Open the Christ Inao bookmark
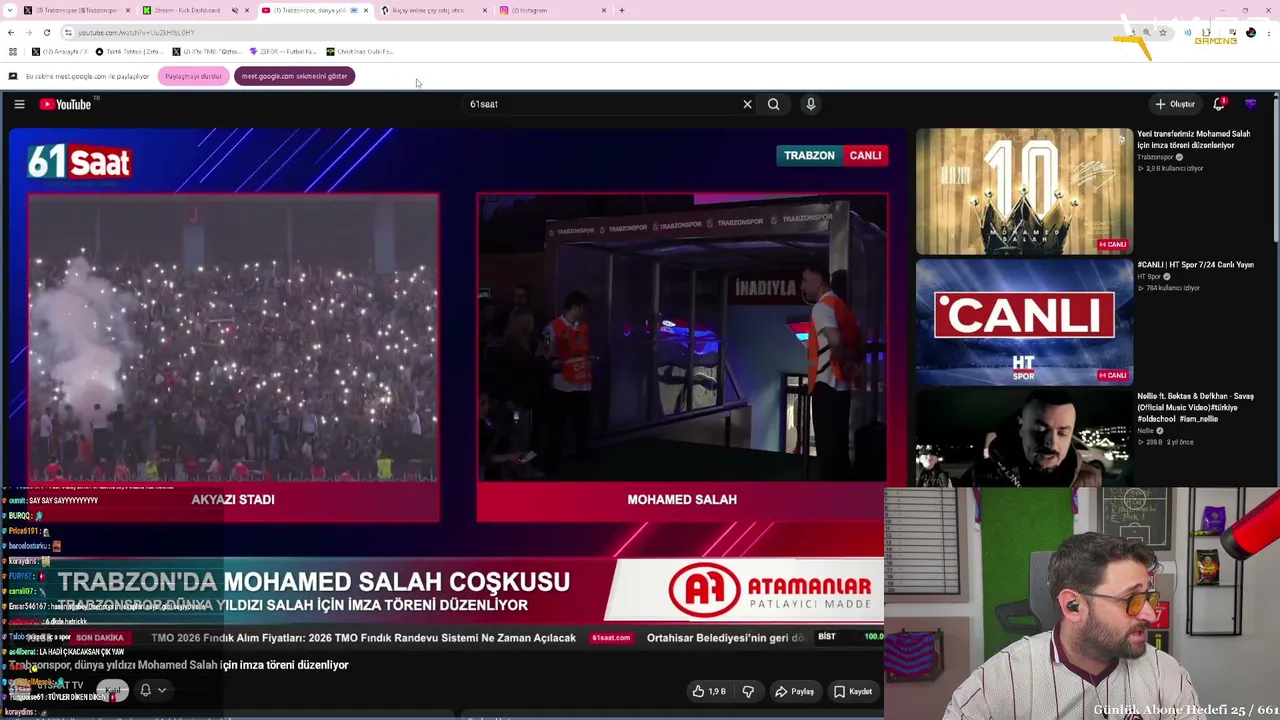 (360, 52)
